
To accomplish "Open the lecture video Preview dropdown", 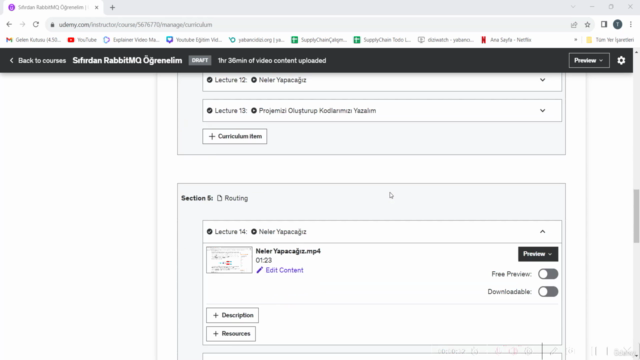I will point(538,254).
